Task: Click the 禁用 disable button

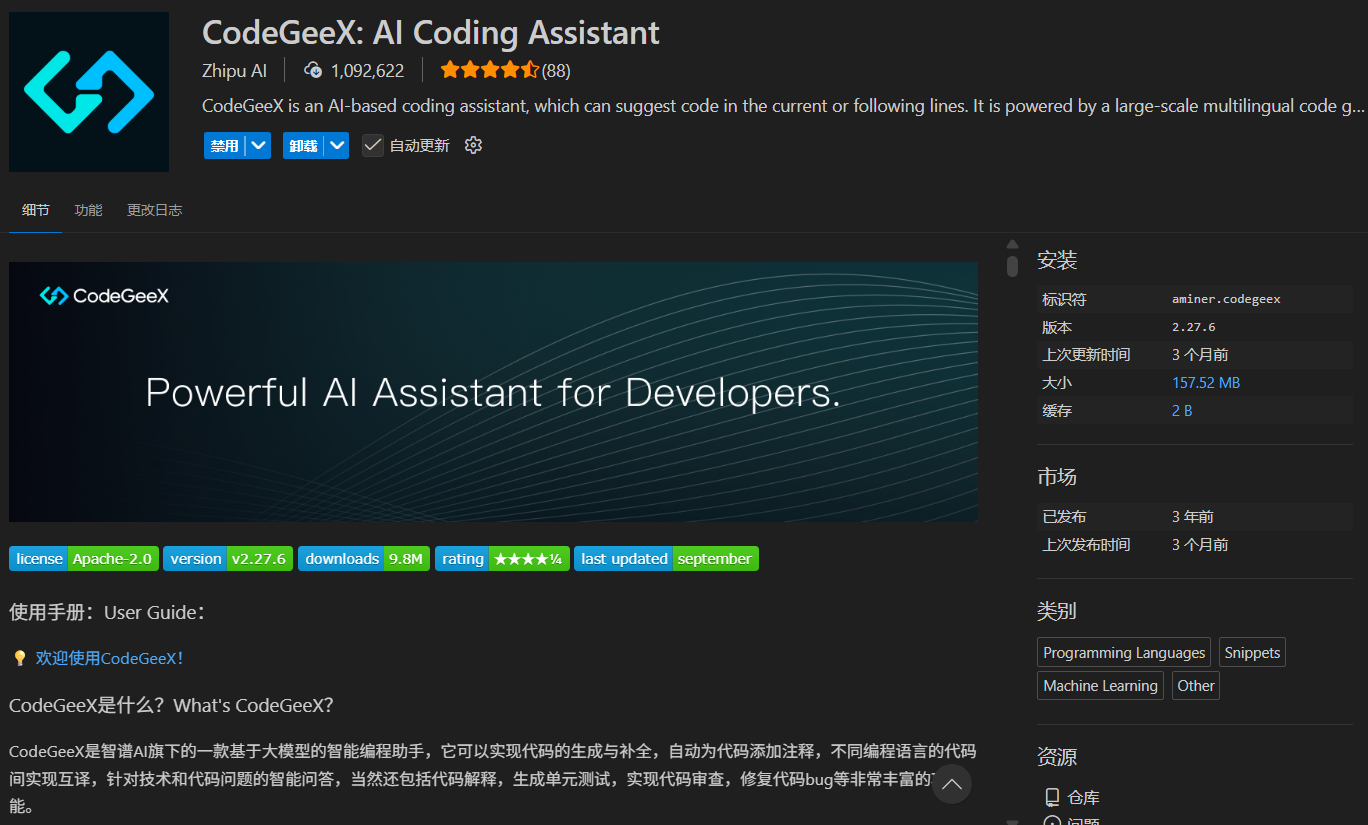Action: point(224,146)
